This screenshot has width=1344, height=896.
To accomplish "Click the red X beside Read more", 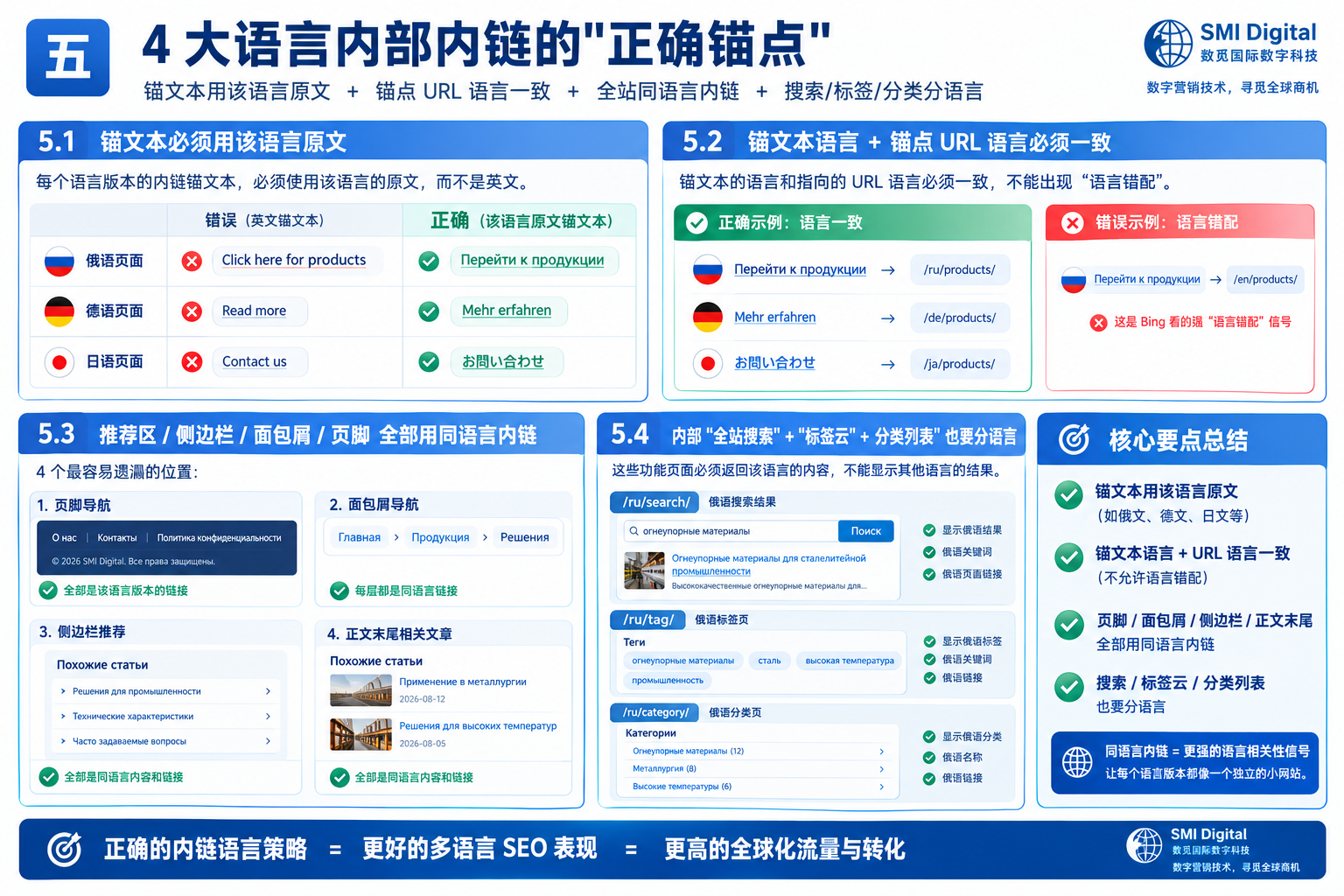I will coord(192,311).
